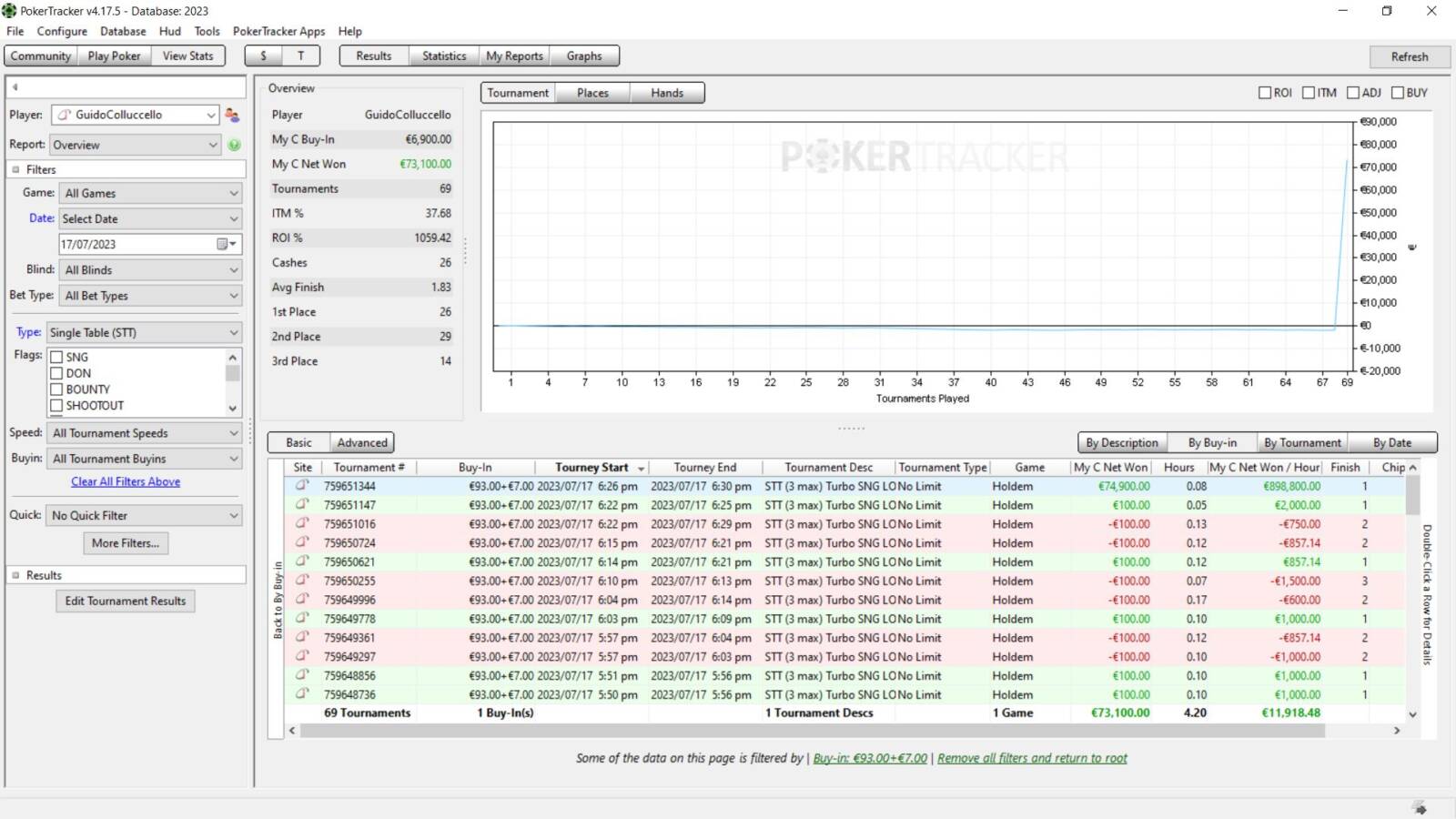Click site icon for tournament 759648736

[302, 693]
